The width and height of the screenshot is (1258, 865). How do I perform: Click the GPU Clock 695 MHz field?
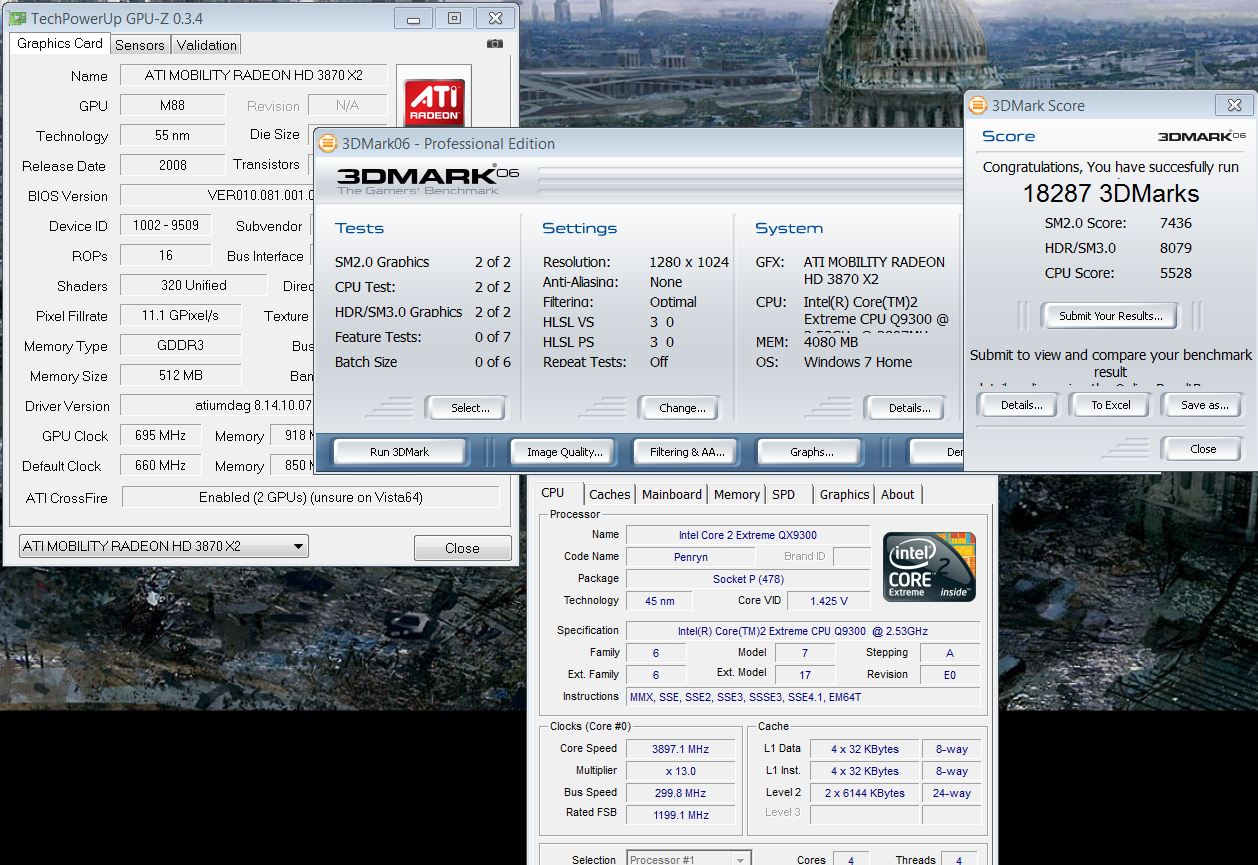click(160, 435)
